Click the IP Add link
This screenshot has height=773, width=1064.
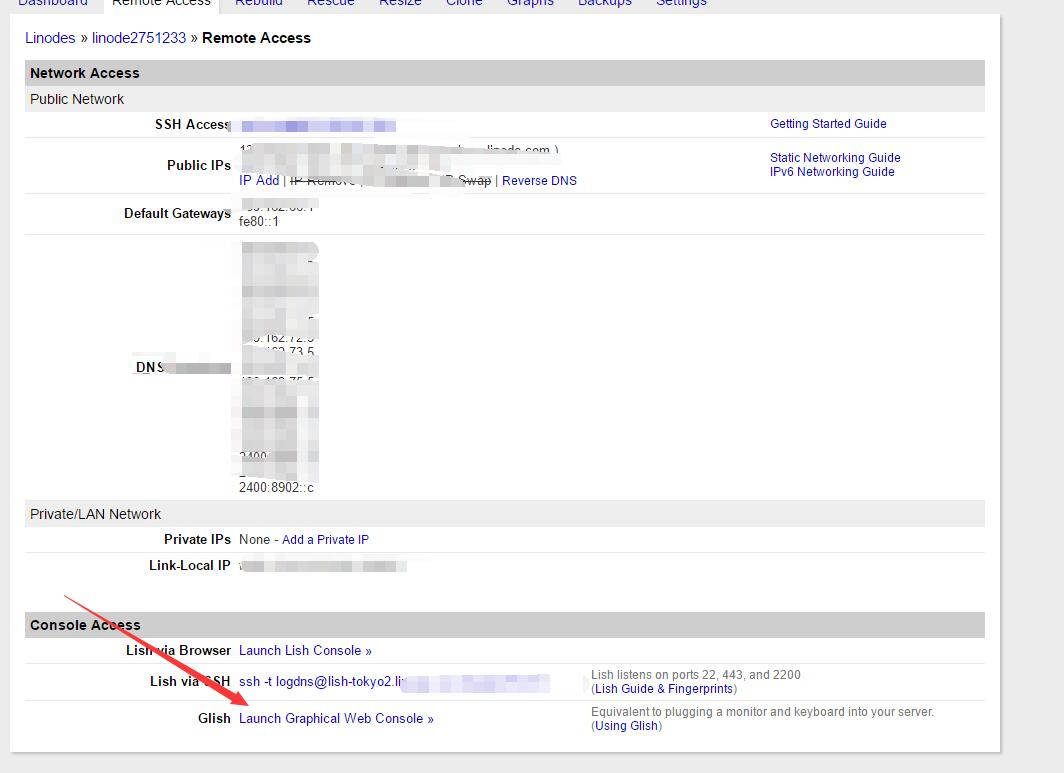pos(259,181)
